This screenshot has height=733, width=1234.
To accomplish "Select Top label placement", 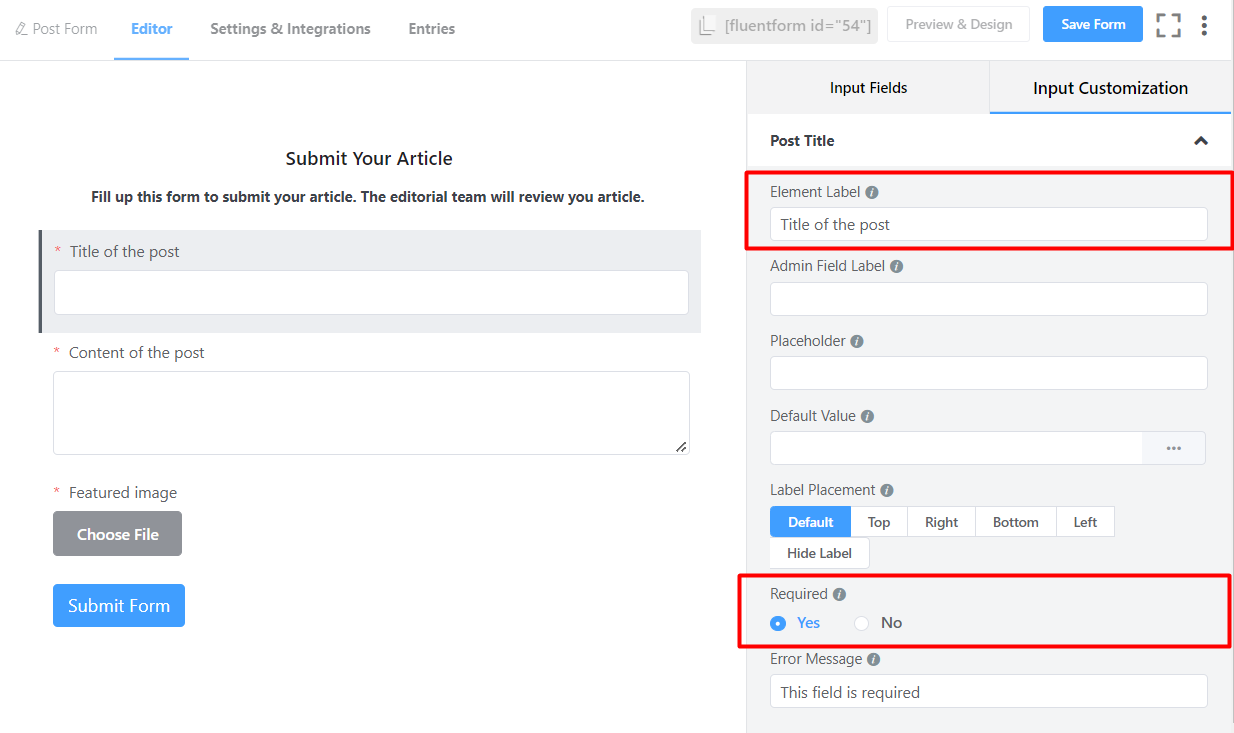I will [x=879, y=522].
